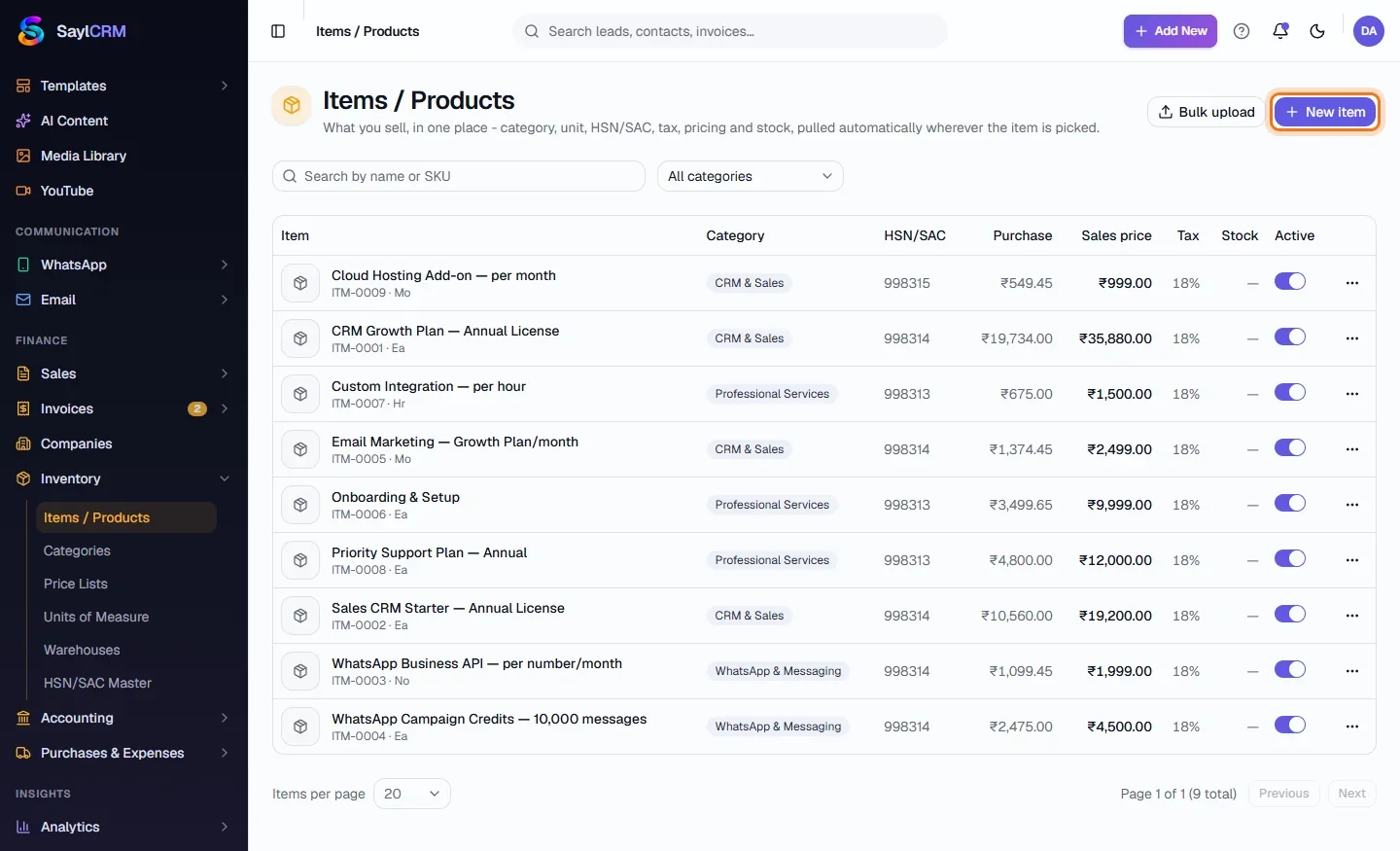Expand the Templates sidebar section
This screenshot has width=1400, height=851.
coord(123,86)
